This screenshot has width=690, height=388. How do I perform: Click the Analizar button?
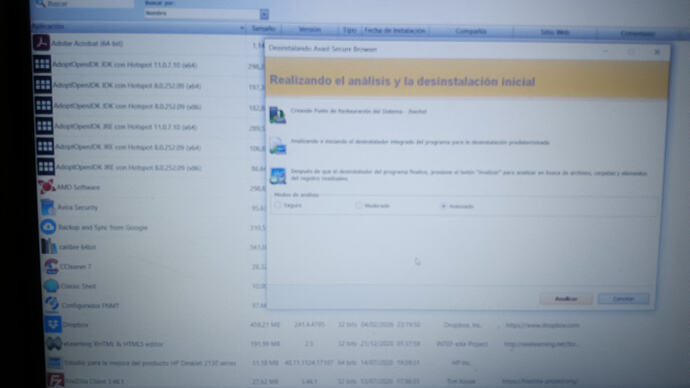tap(566, 299)
